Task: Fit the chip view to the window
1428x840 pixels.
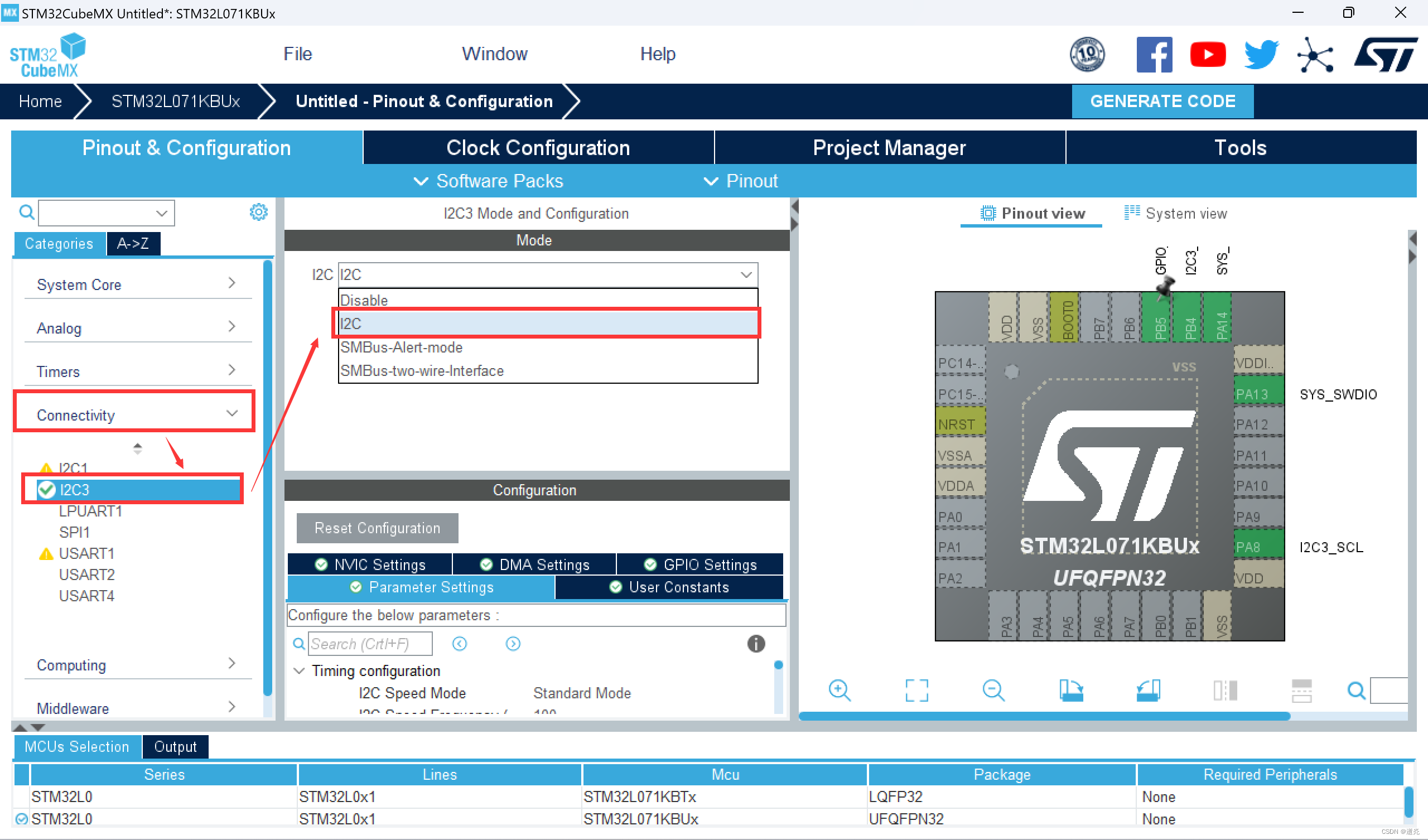Action: (916, 691)
